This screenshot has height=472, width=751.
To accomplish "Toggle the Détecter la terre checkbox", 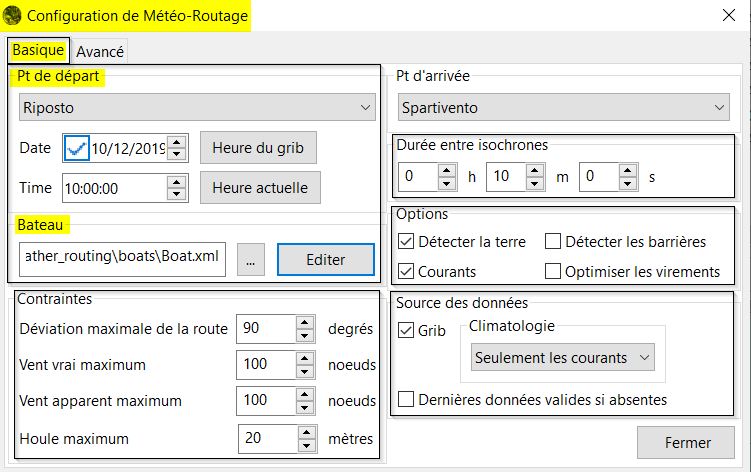I will 406,242.
